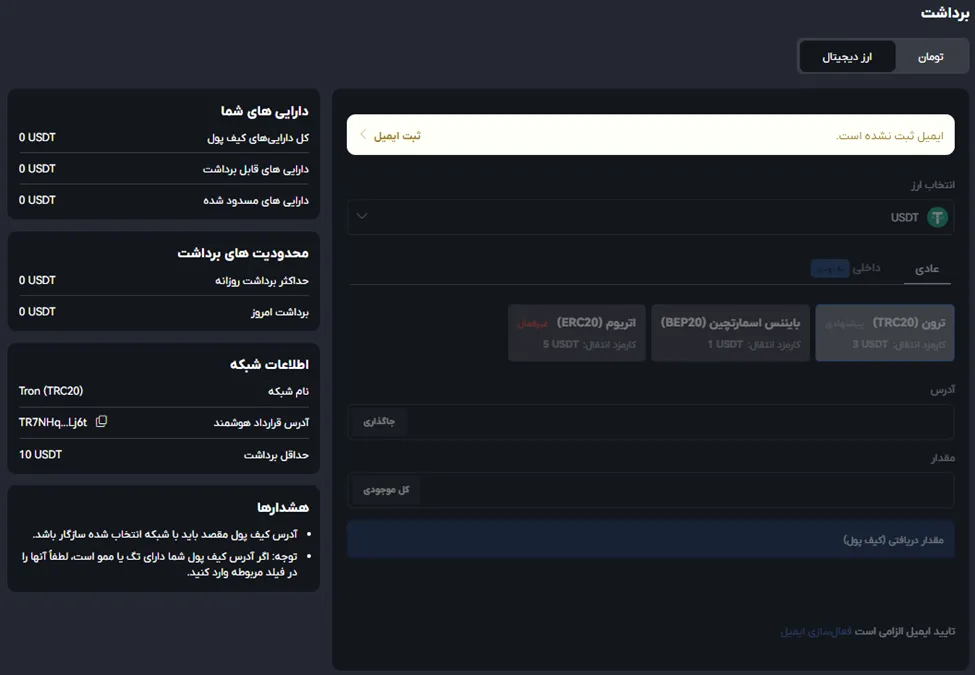Screen dimensions: 975x675
Task: Click the کل موجودی full balance button
Action: 386,490
